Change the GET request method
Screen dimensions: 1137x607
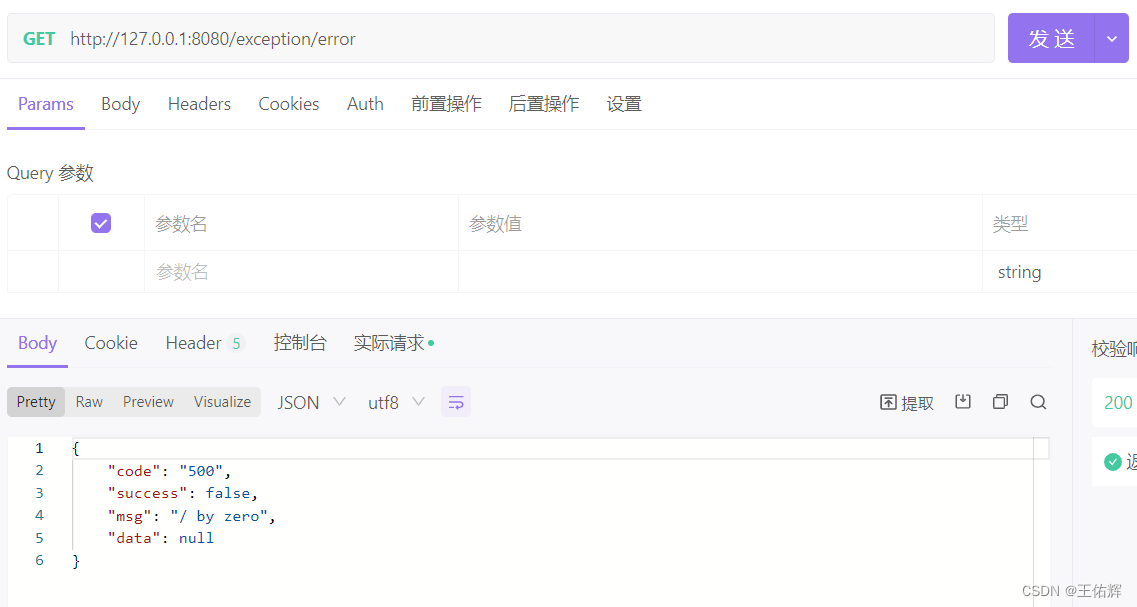tap(39, 38)
